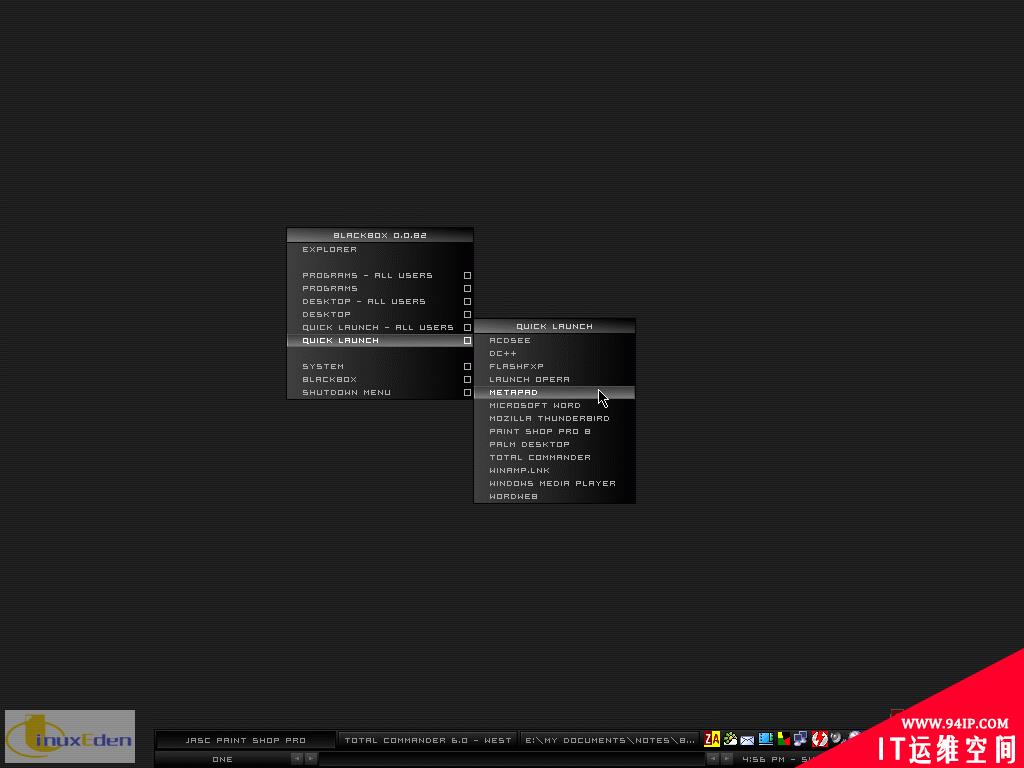
Task: Switch to E:\My Documents\Notes task button
Action: point(609,740)
